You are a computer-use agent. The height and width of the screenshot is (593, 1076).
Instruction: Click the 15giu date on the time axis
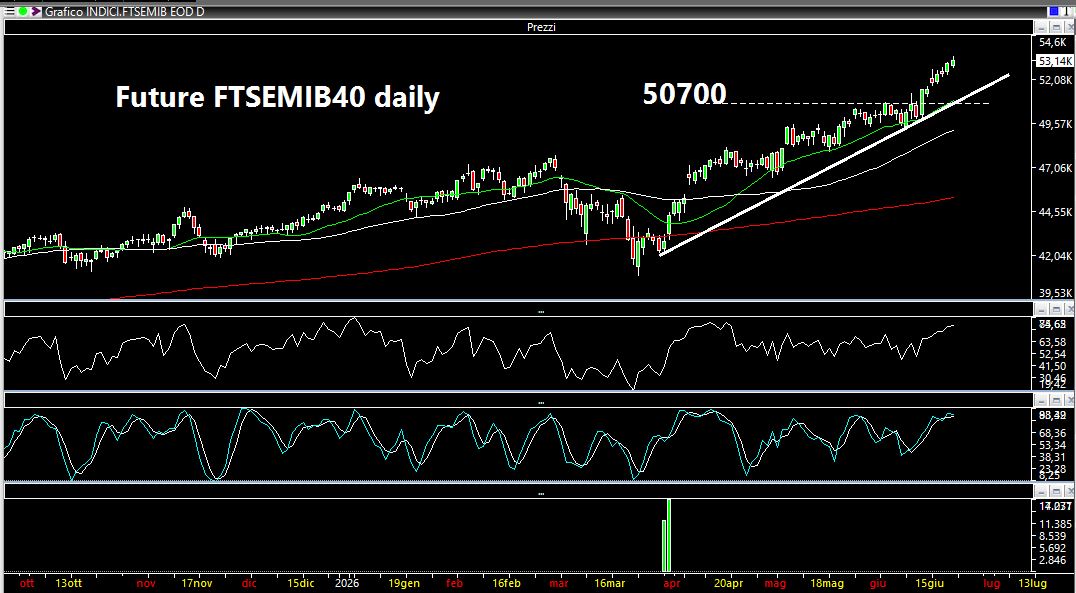pos(930,583)
